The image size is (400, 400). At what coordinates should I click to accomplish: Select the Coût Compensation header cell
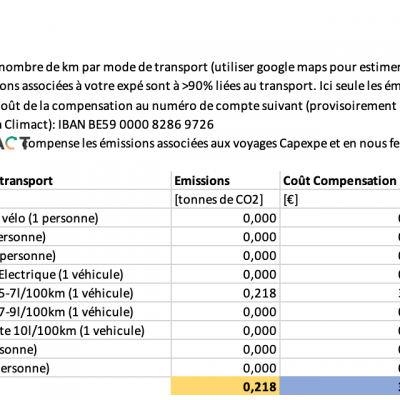click(340, 180)
